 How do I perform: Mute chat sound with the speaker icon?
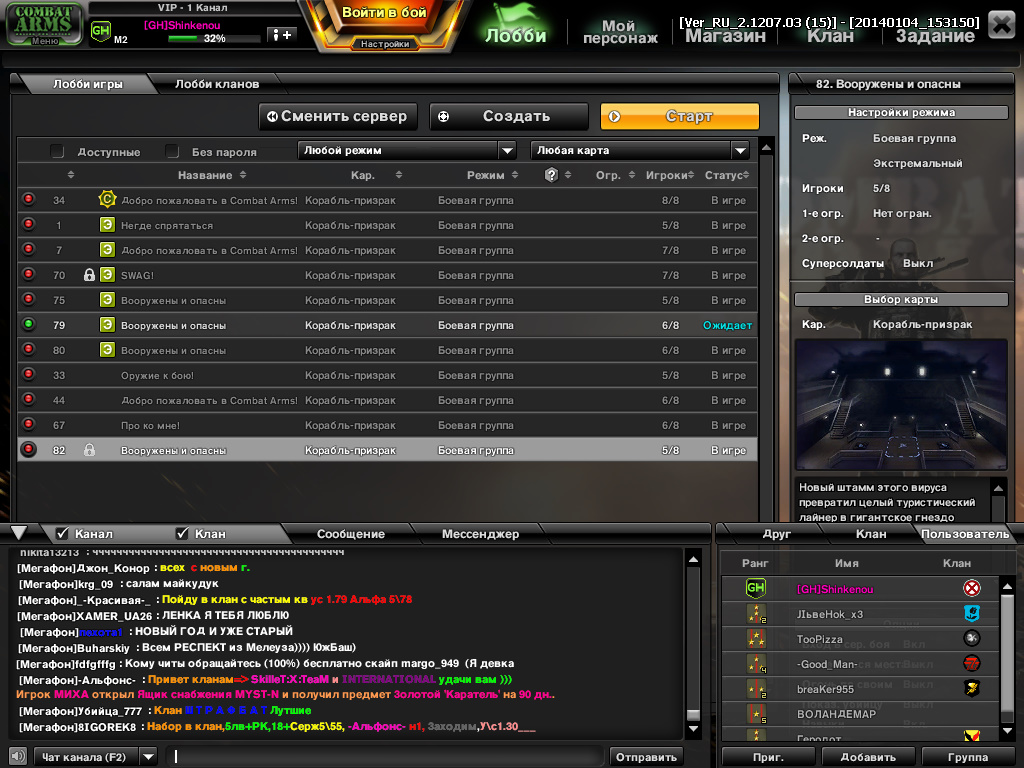point(18,756)
